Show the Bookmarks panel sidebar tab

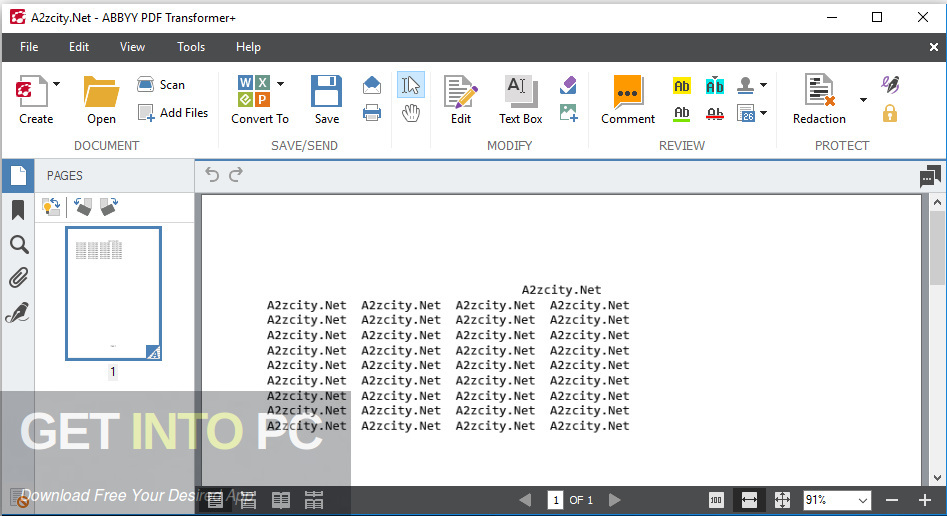[x=18, y=210]
